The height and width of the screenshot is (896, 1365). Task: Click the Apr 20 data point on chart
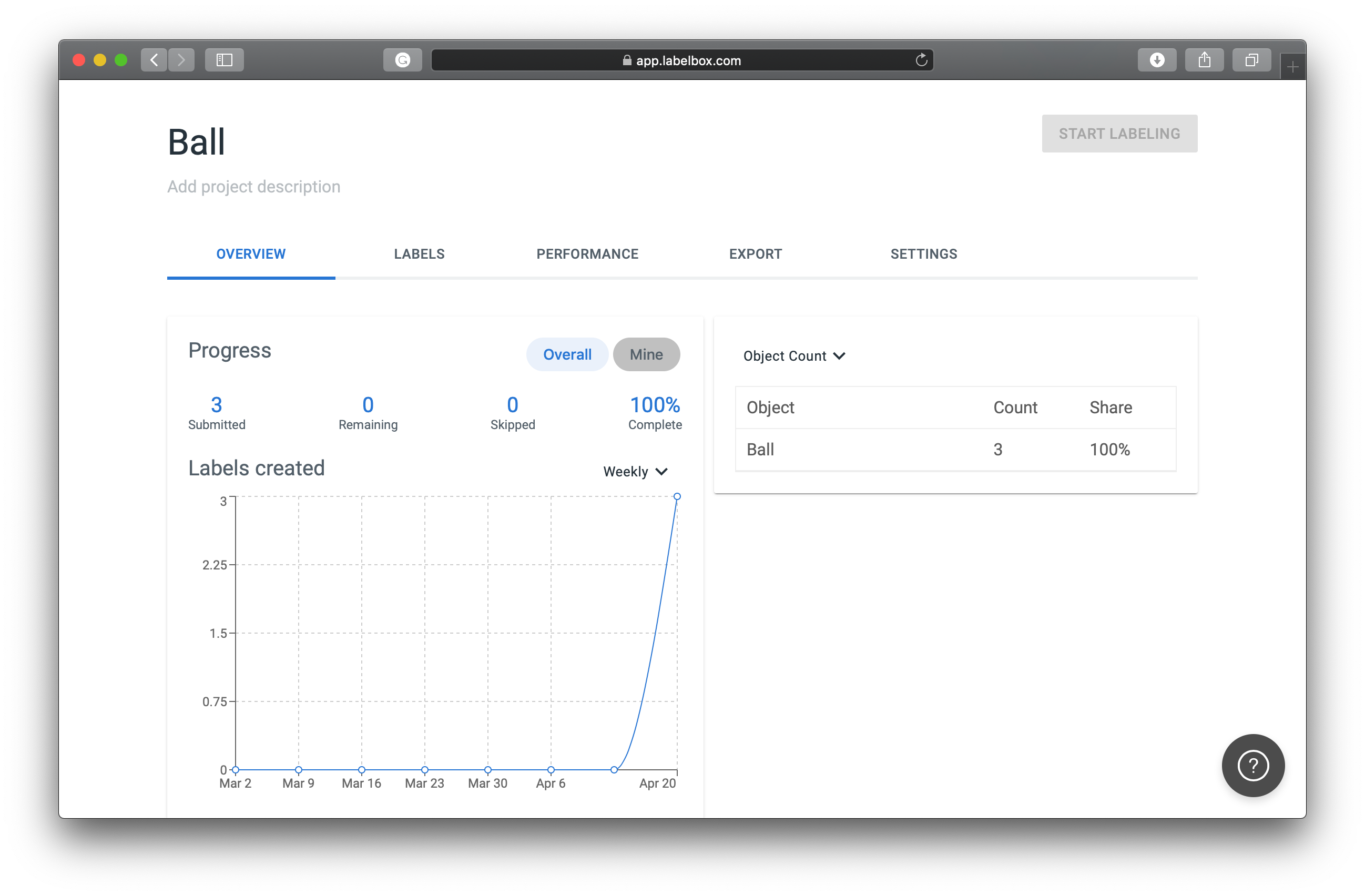click(677, 496)
